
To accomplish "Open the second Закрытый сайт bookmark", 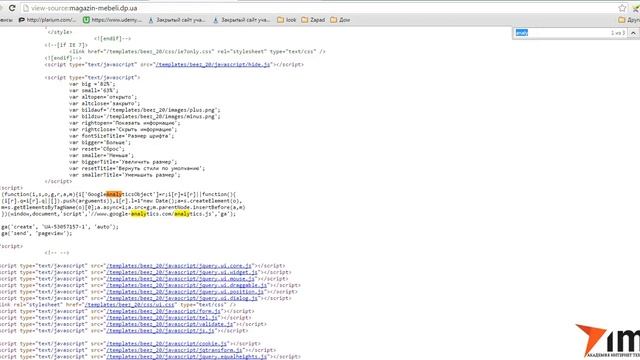I will tap(242, 20).
